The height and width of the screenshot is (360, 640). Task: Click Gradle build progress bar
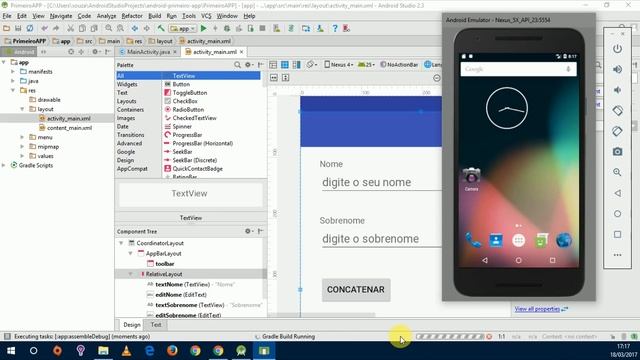coord(450,337)
